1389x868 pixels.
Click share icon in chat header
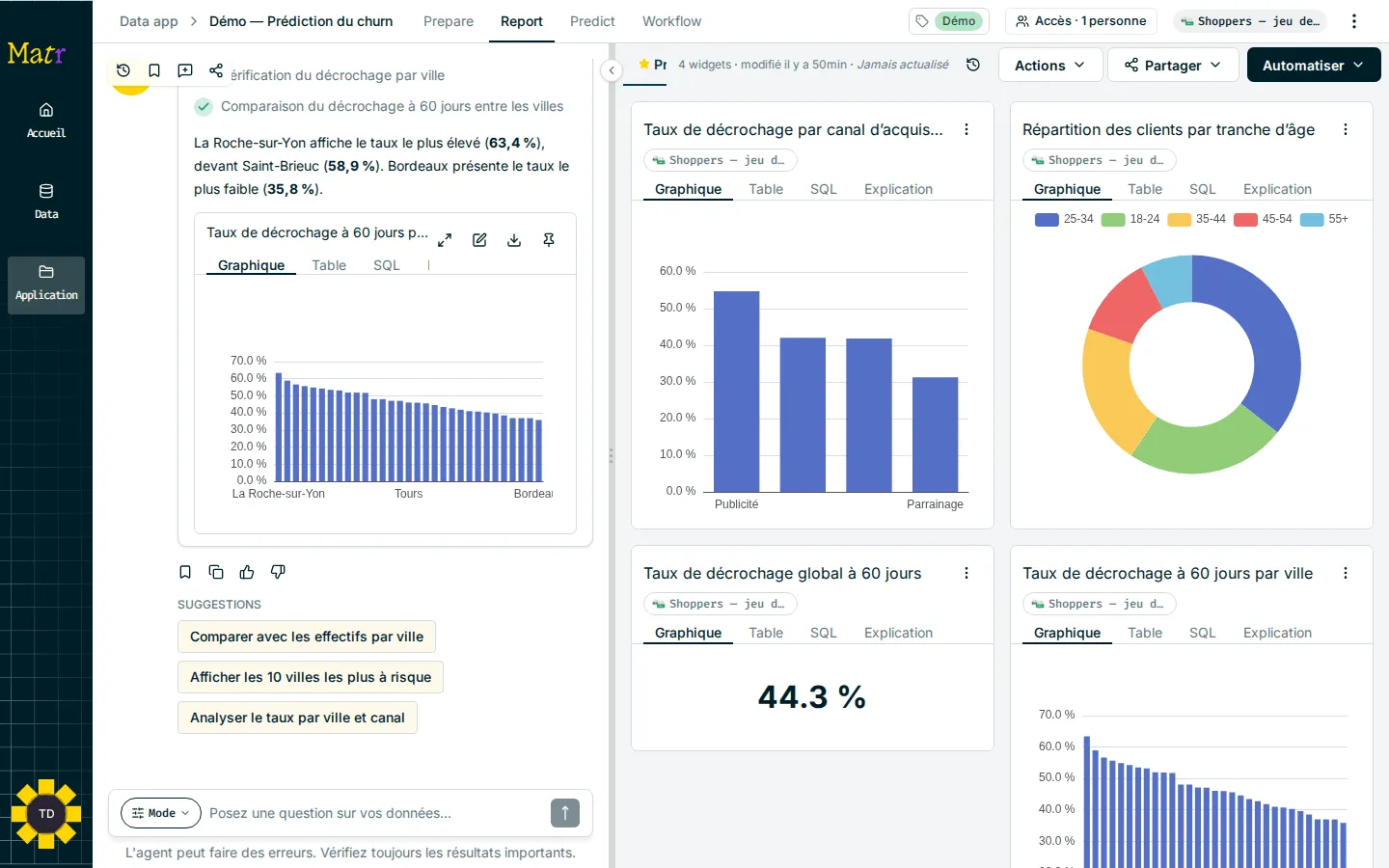(216, 70)
